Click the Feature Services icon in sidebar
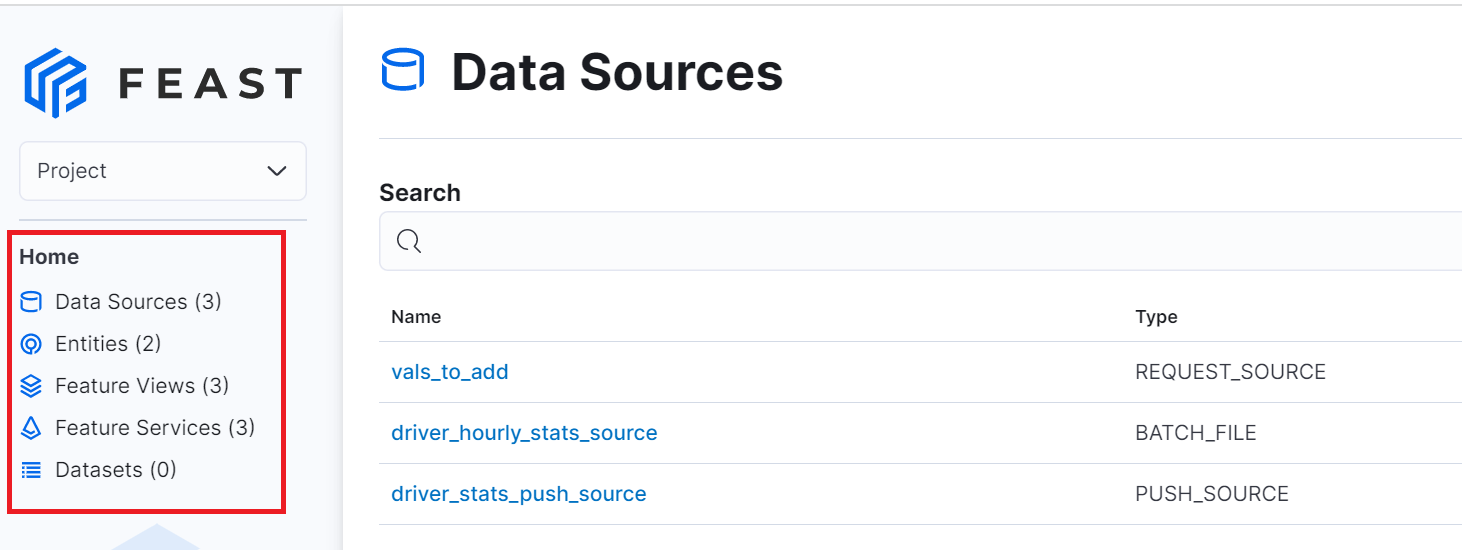1462x550 pixels. tap(31, 428)
